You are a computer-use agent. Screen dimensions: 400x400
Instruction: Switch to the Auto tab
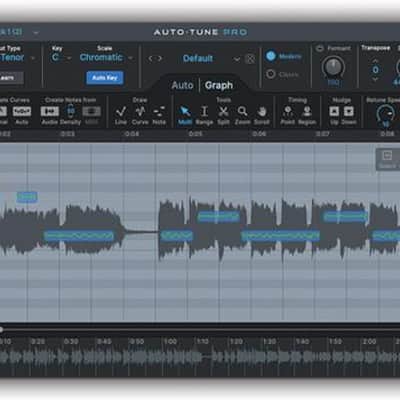182,85
